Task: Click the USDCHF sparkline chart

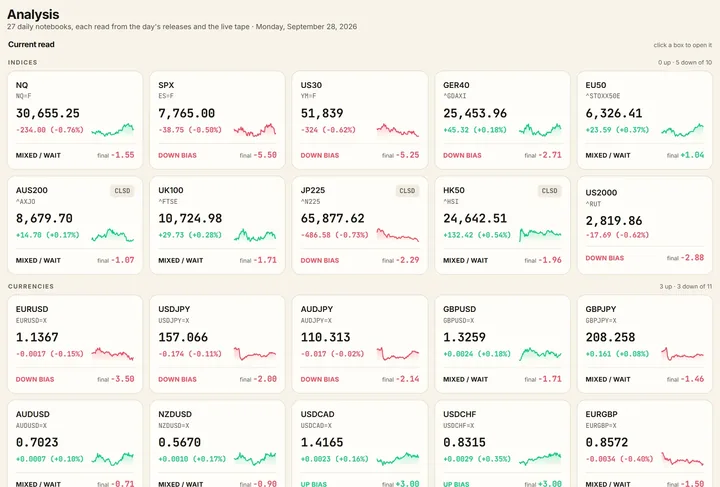Action: [x=540, y=459]
